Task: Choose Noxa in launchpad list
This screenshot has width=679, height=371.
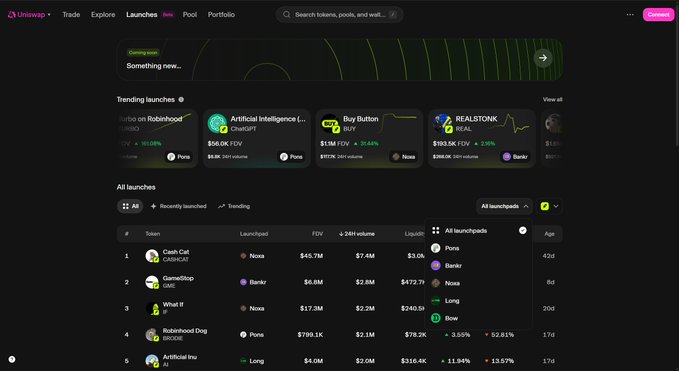Action: [x=478, y=283]
